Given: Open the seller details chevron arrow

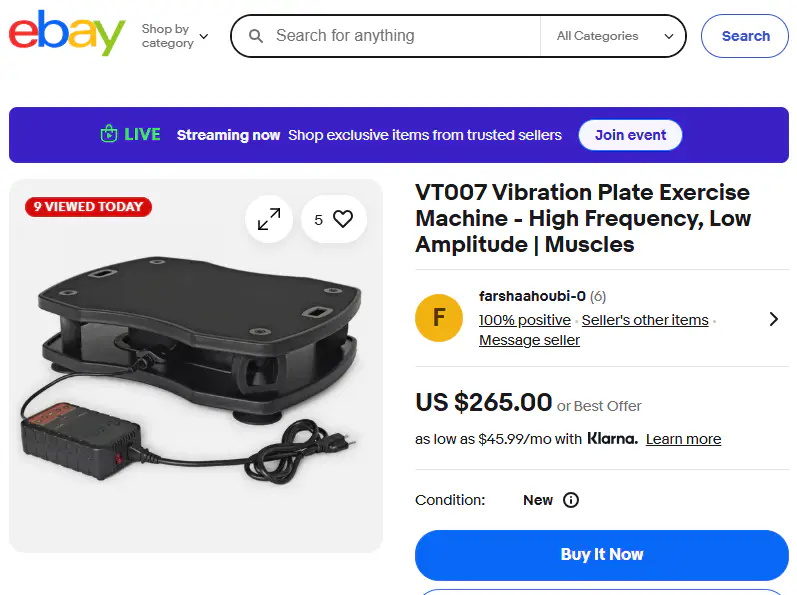Looking at the screenshot, I should (773, 319).
